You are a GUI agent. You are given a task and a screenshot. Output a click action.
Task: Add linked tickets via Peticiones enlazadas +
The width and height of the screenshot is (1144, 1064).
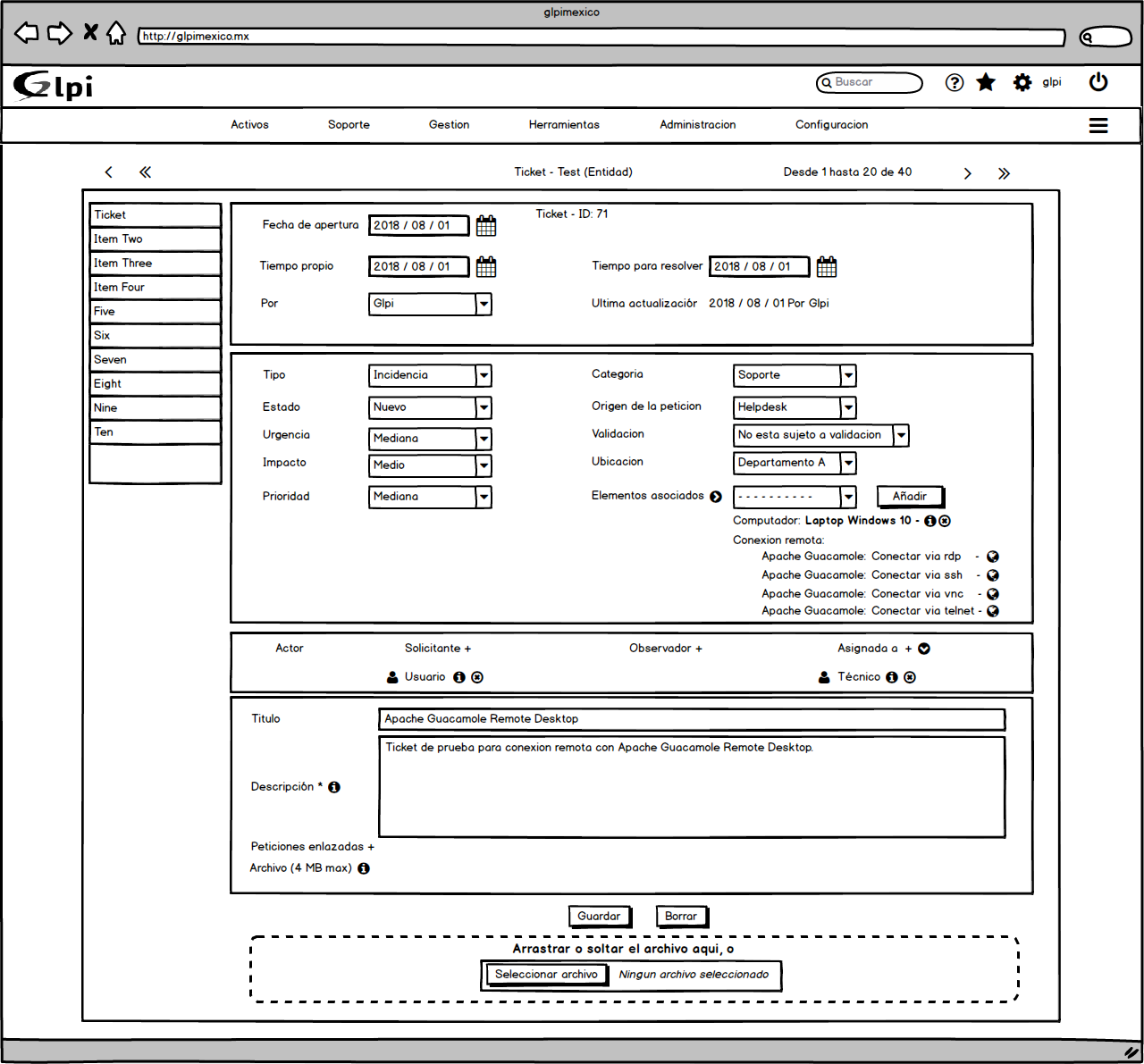click(313, 847)
